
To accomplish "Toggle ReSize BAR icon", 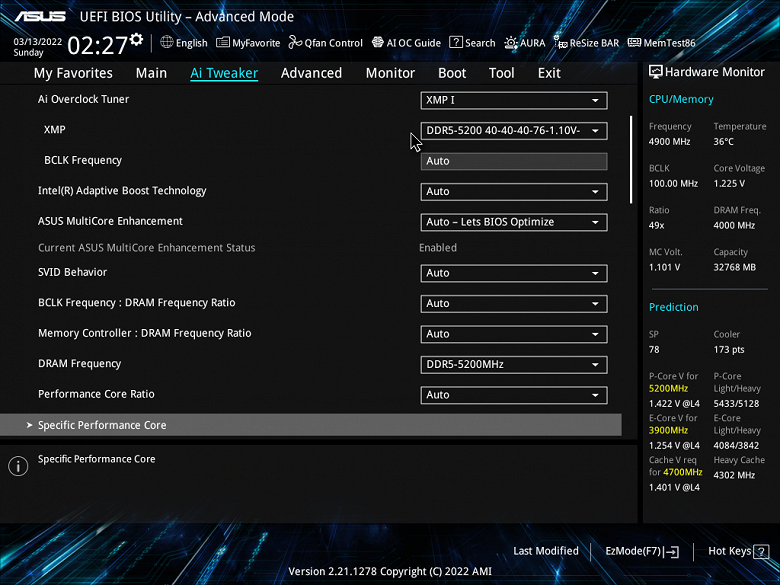I will click(x=561, y=43).
